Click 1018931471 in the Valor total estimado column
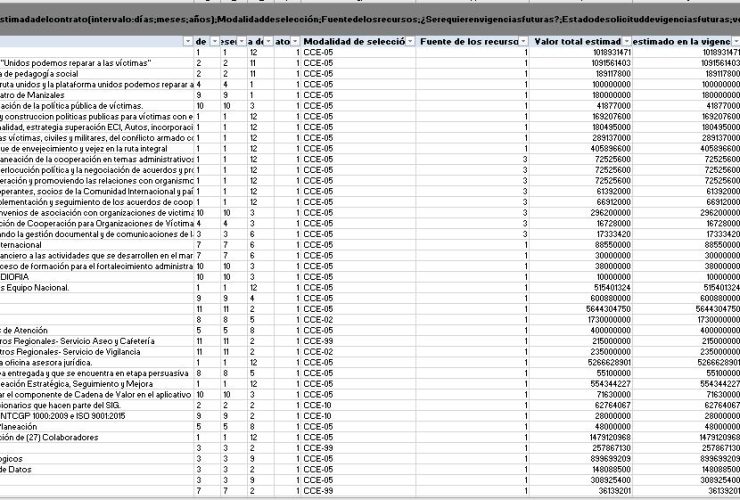Image resolution: width=740 pixels, height=500 pixels. (x=580, y=52)
